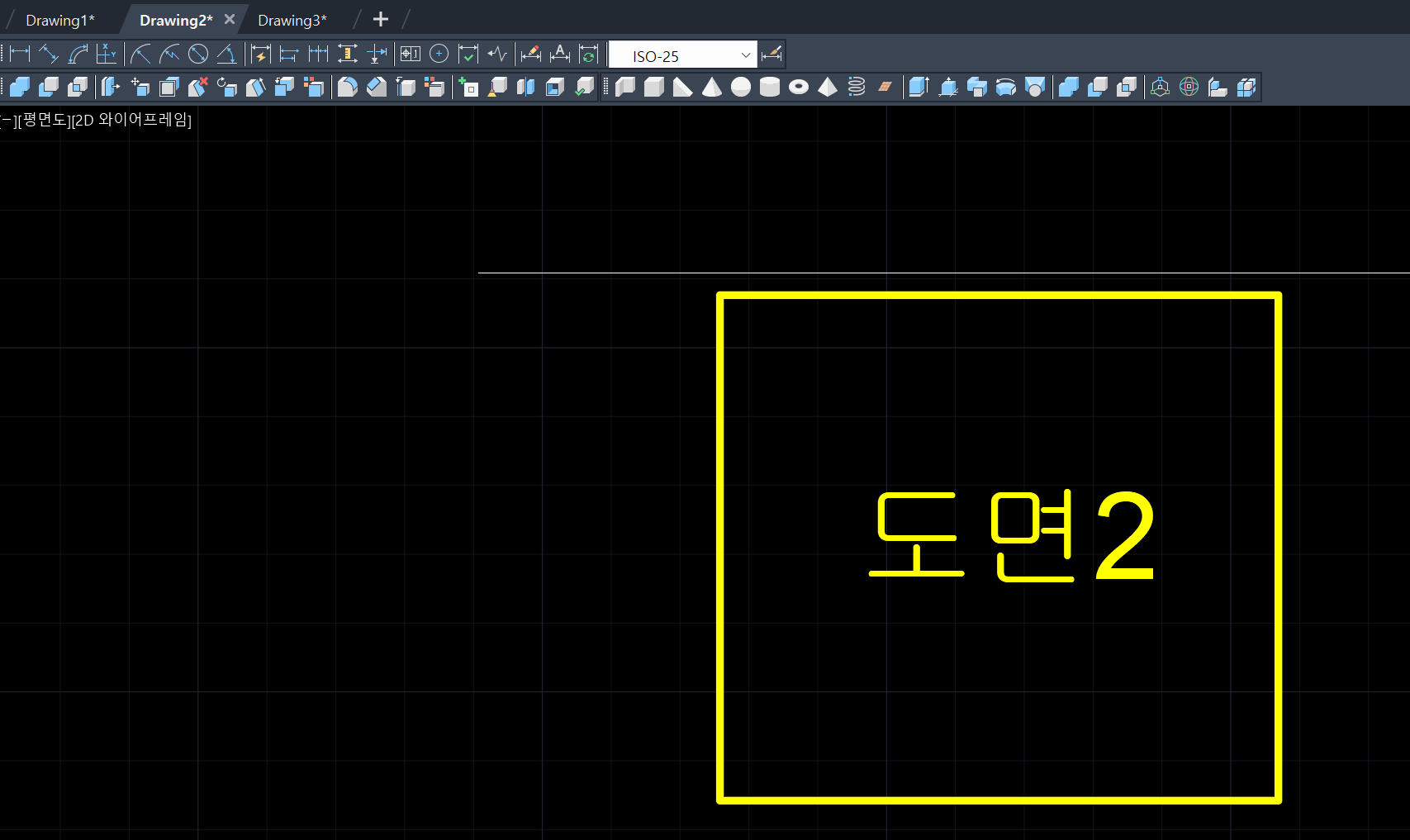
Task: Select the Radius dimension tool
Action: tap(140, 55)
